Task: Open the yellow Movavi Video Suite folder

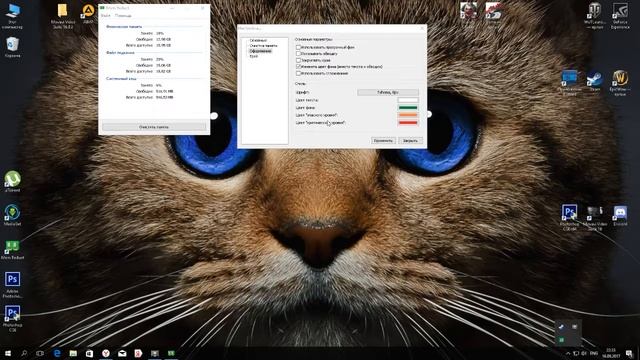Action: (x=62, y=16)
